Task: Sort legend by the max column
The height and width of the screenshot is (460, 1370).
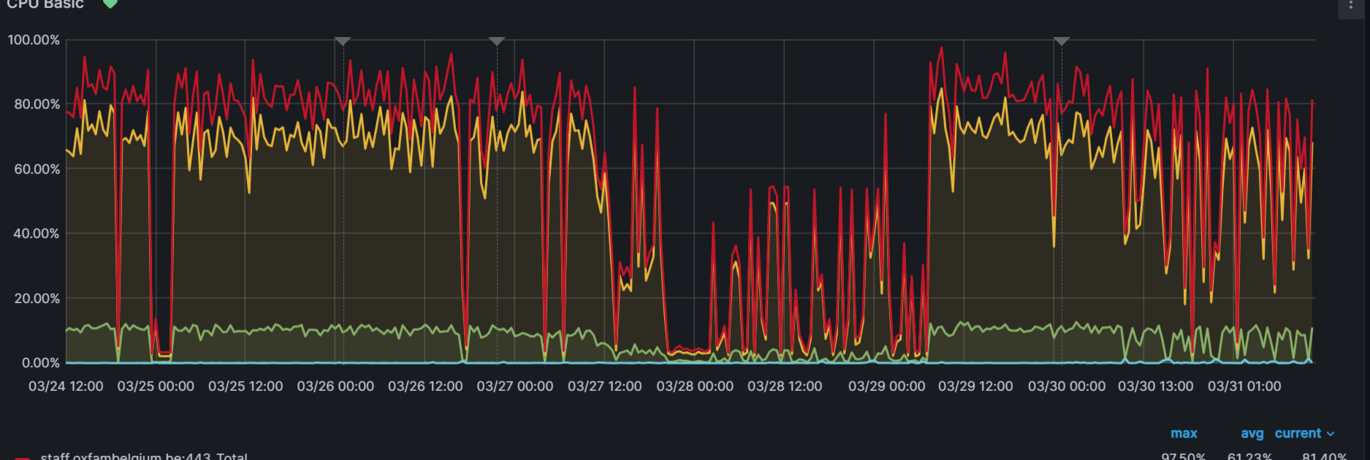Action: [x=1183, y=433]
